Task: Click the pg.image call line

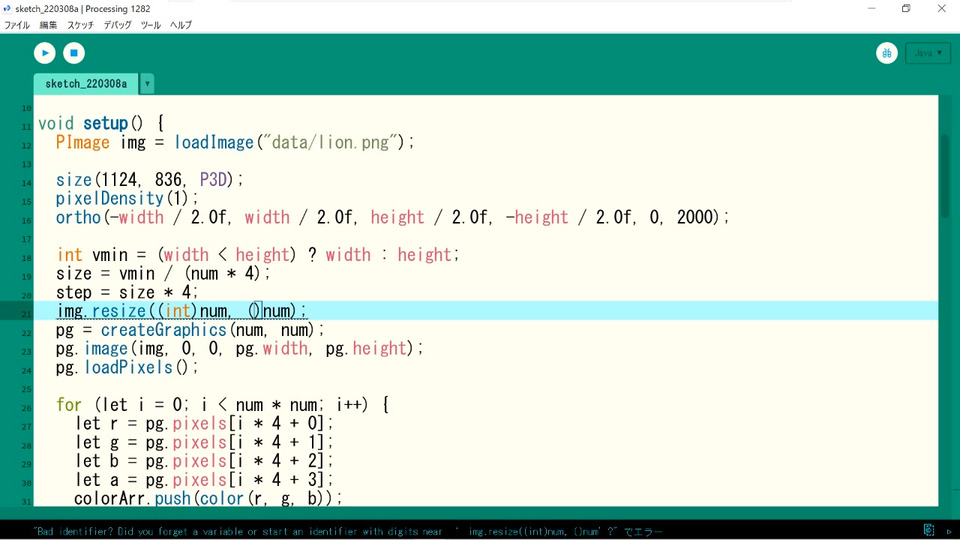Action: pos(239,349)
